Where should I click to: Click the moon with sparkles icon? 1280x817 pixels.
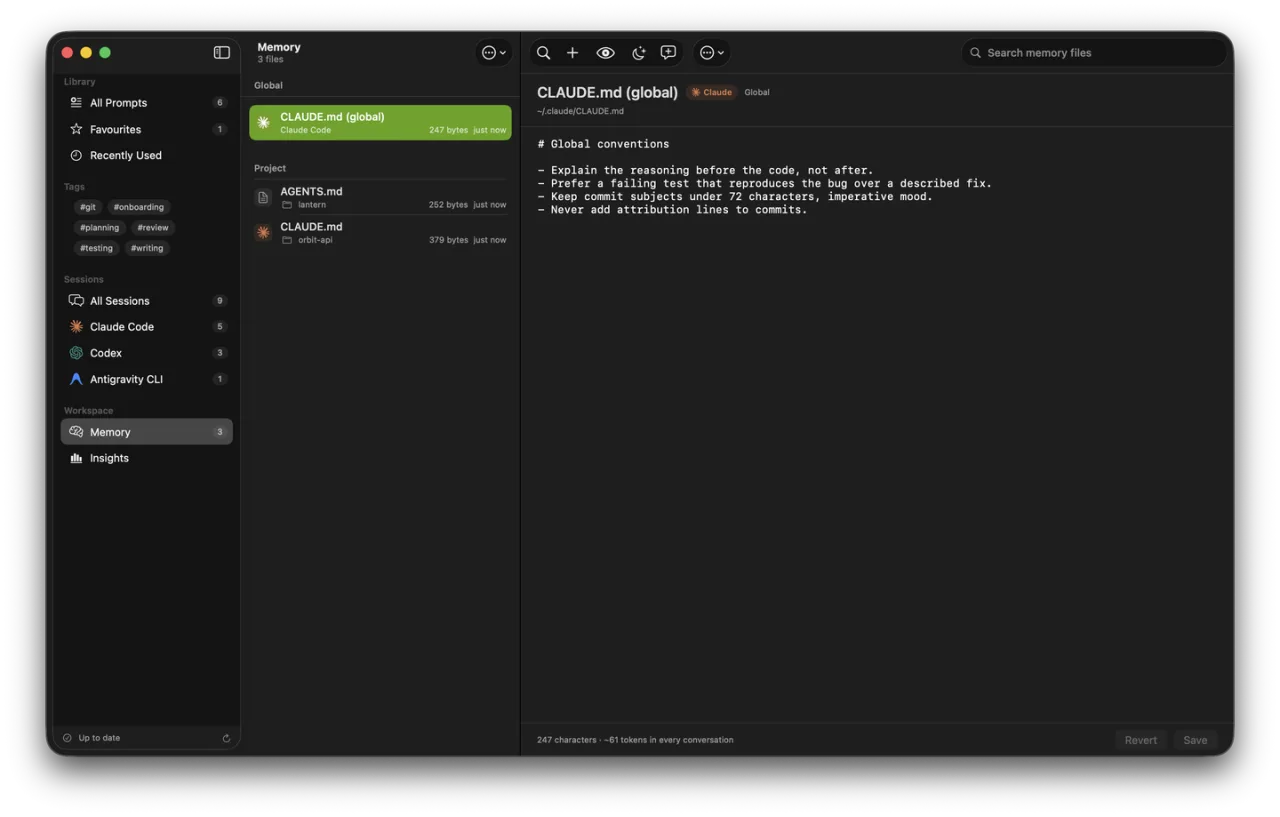(x=638, y=52)
